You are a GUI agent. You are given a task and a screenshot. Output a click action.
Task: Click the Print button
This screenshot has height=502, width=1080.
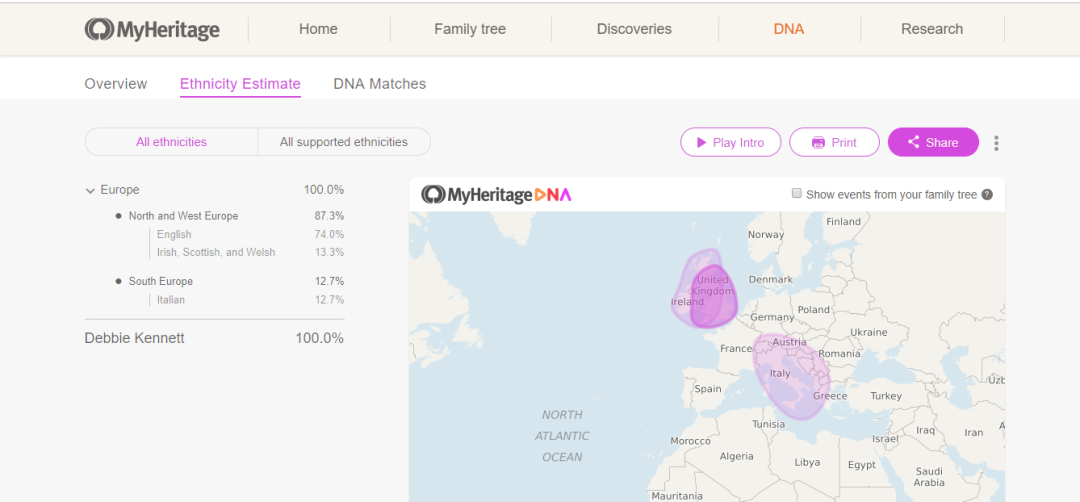pyautogui.click(x=834, y=143)
